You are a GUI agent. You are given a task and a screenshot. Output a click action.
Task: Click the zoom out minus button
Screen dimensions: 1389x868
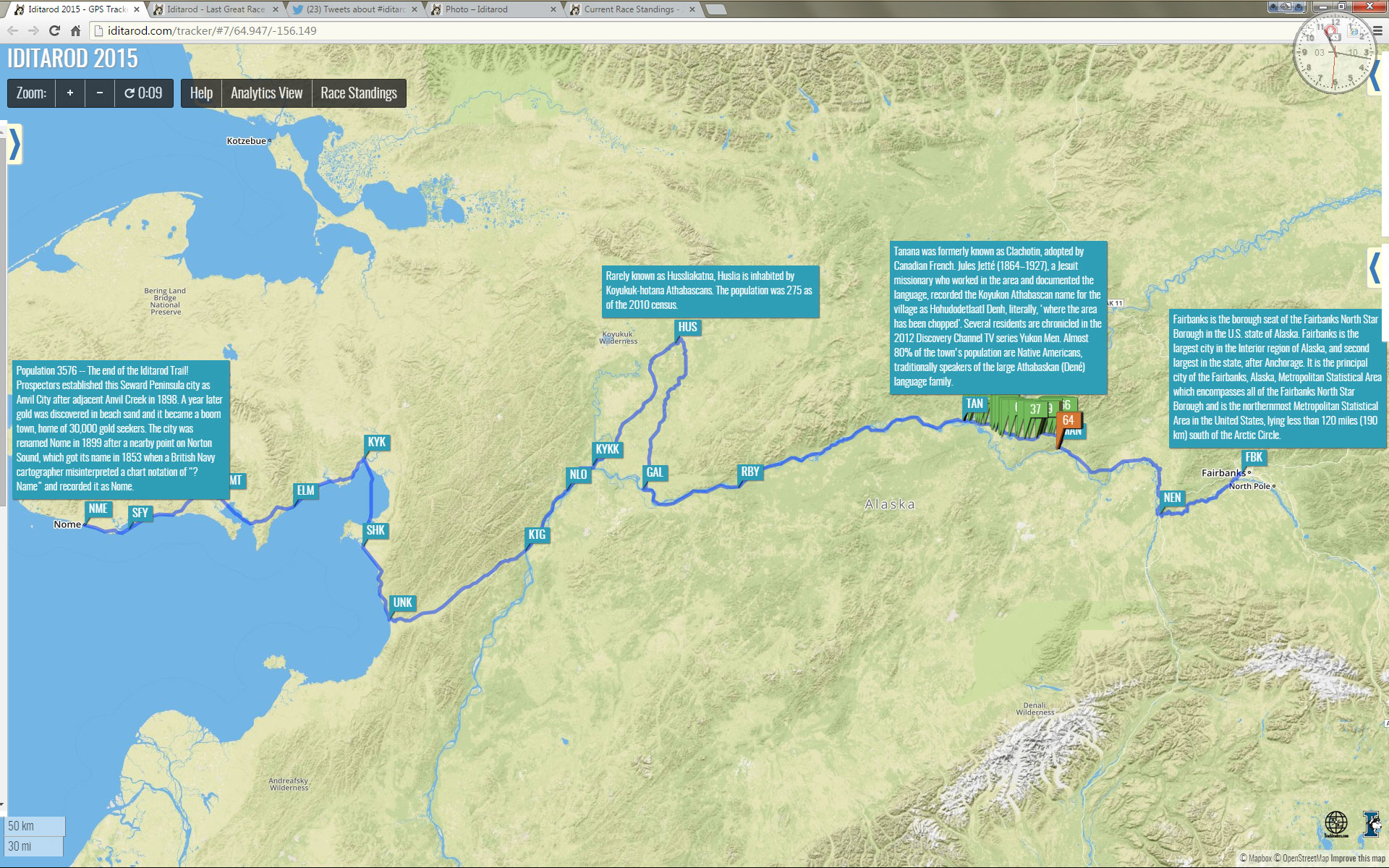(x=100, y=93)
